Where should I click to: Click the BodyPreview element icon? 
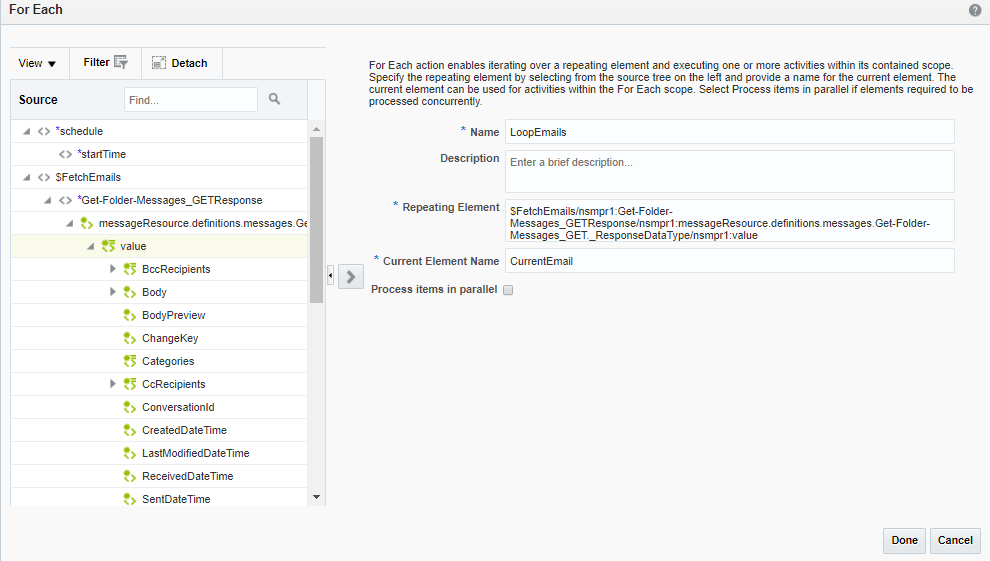[129, 315]
